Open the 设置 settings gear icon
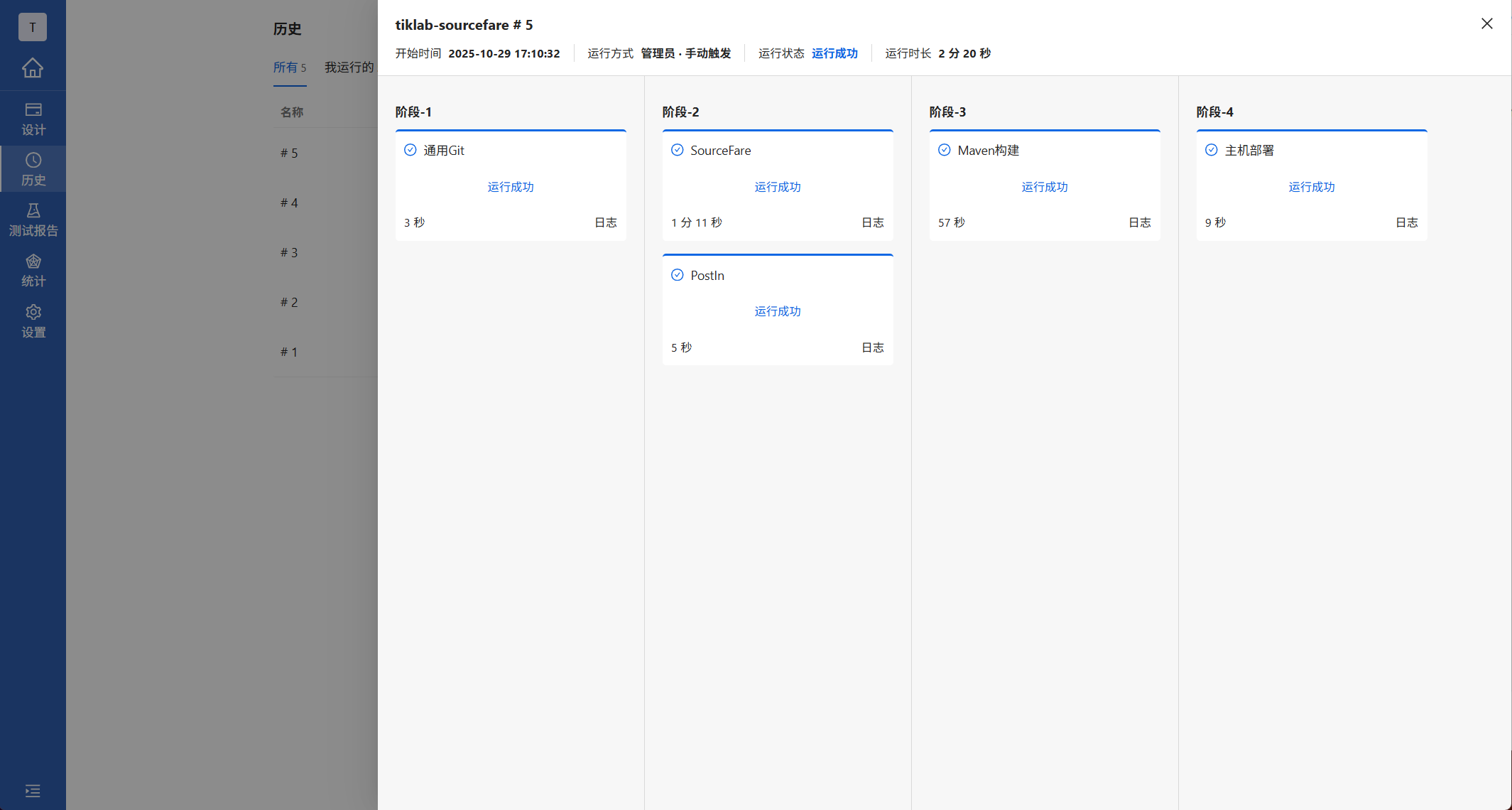The width and height of the screenshot is (1512, 810). 33,313
